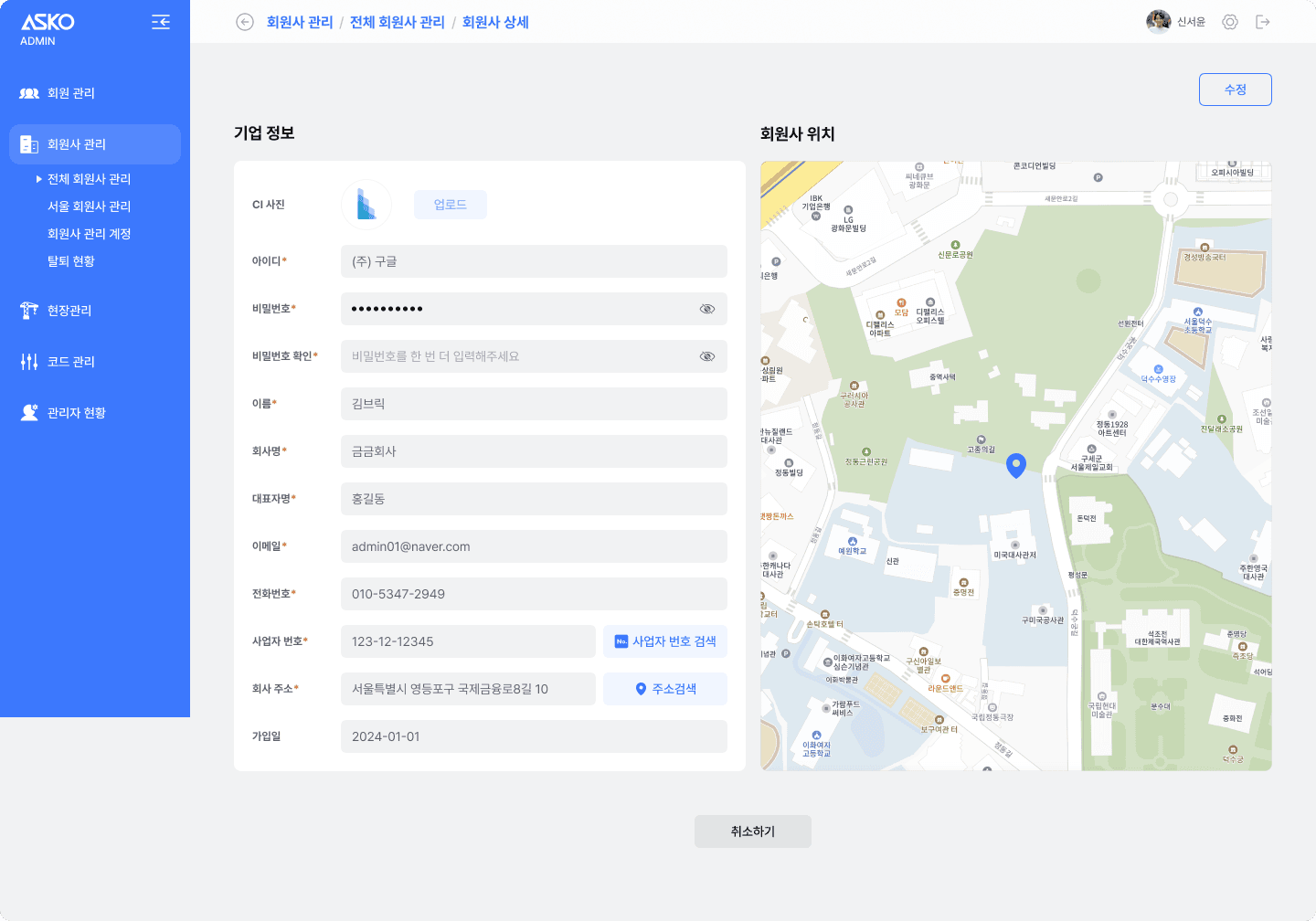Focus the 이메일 field
The image size is (1316, 921).
point(534,546)
